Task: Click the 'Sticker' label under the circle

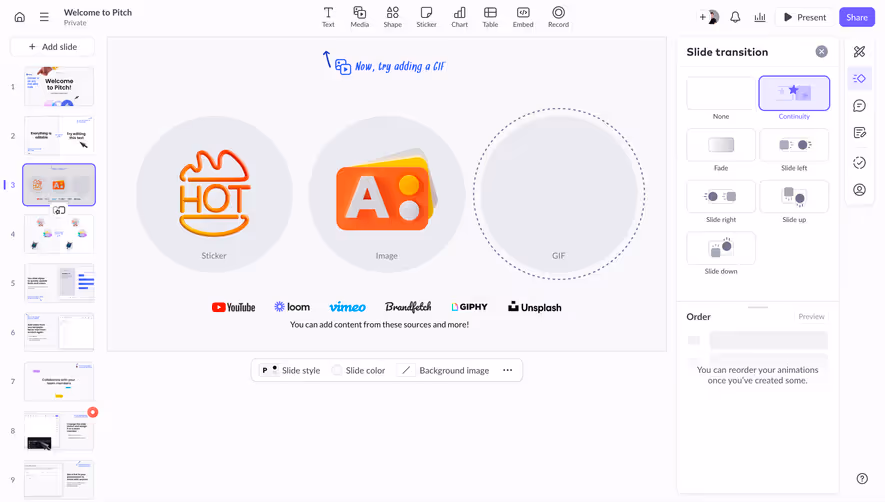Action: coord(214,256)
